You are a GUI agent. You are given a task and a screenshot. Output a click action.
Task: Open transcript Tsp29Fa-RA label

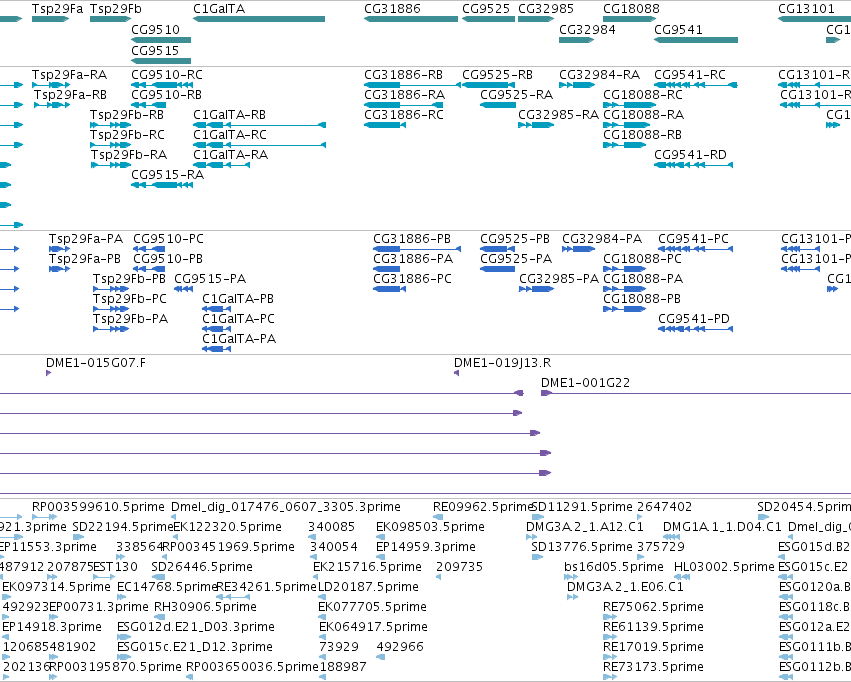click(69, 75)
